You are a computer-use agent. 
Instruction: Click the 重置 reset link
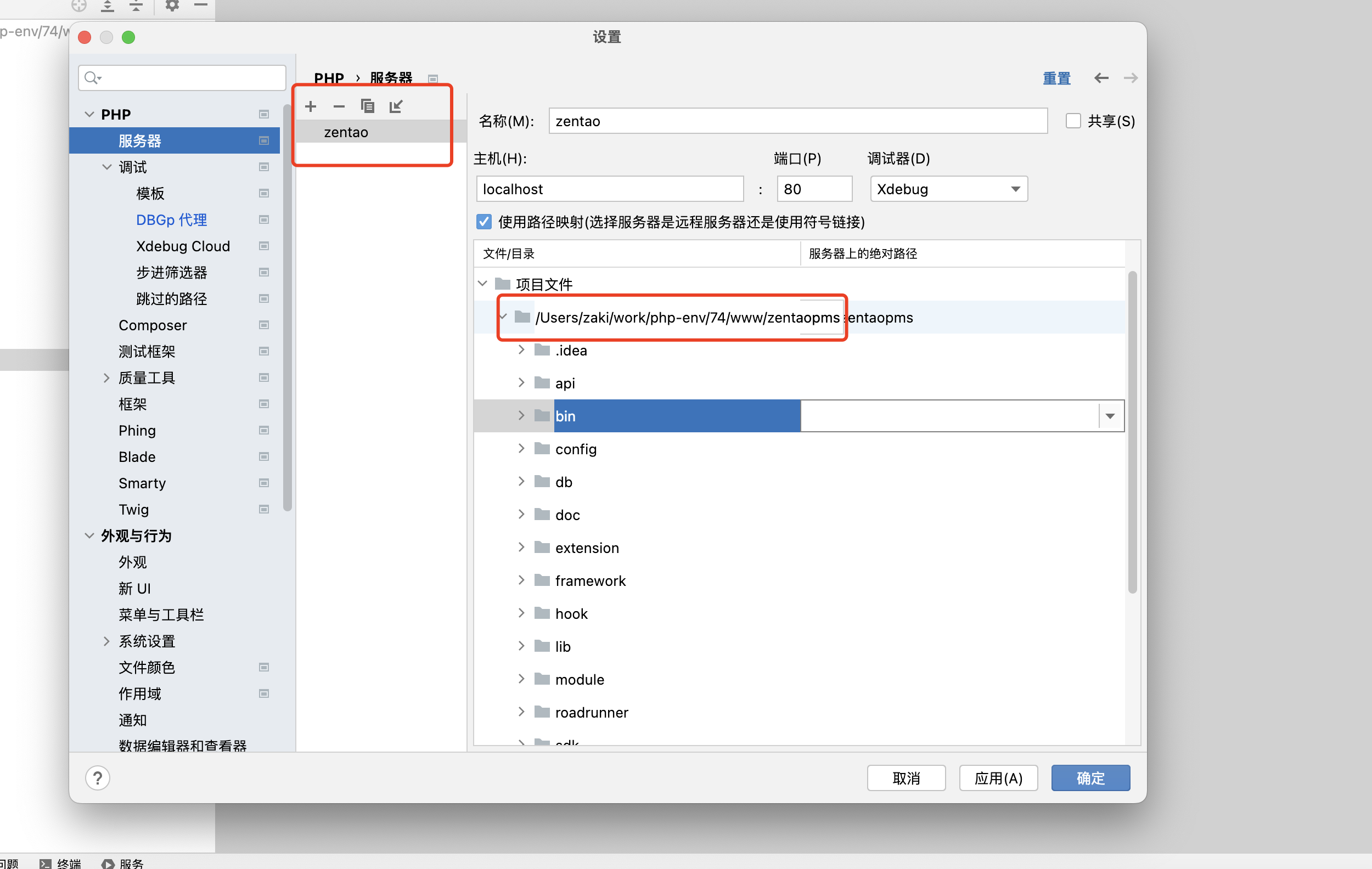pos(1056,78)
